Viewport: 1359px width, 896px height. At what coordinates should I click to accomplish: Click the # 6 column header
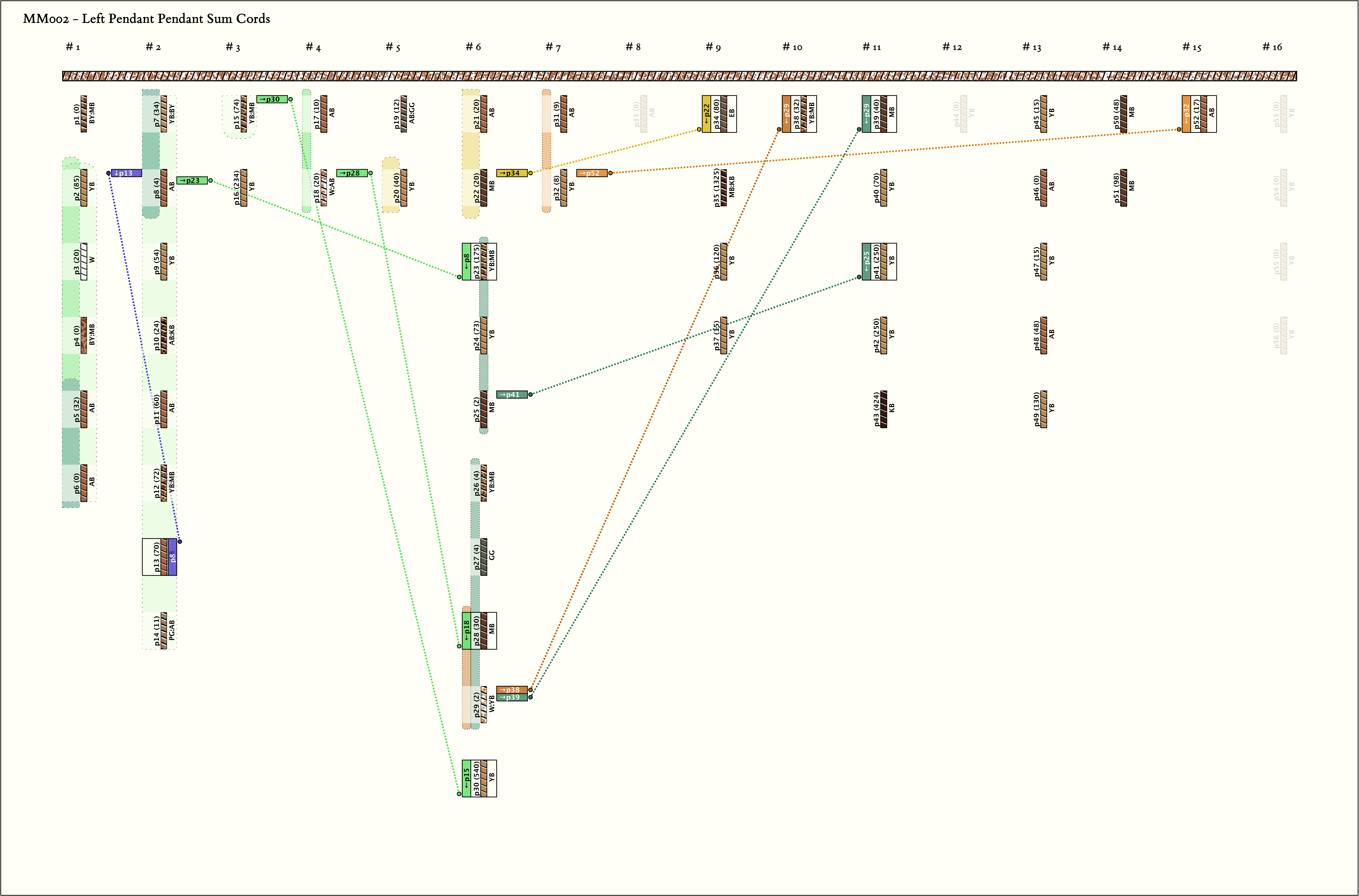473,47
